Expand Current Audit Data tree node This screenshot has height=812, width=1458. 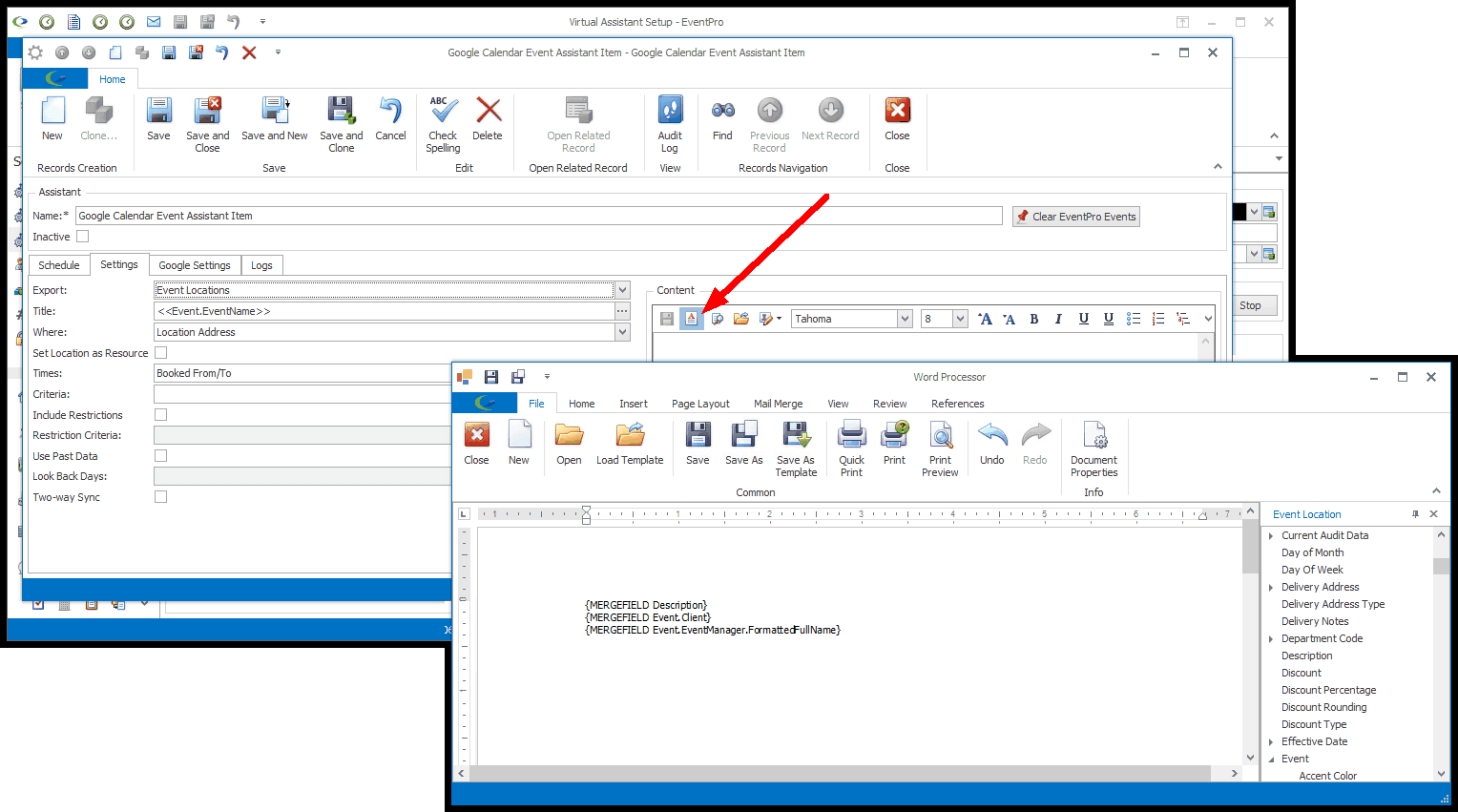click(x=1272, y=536)
